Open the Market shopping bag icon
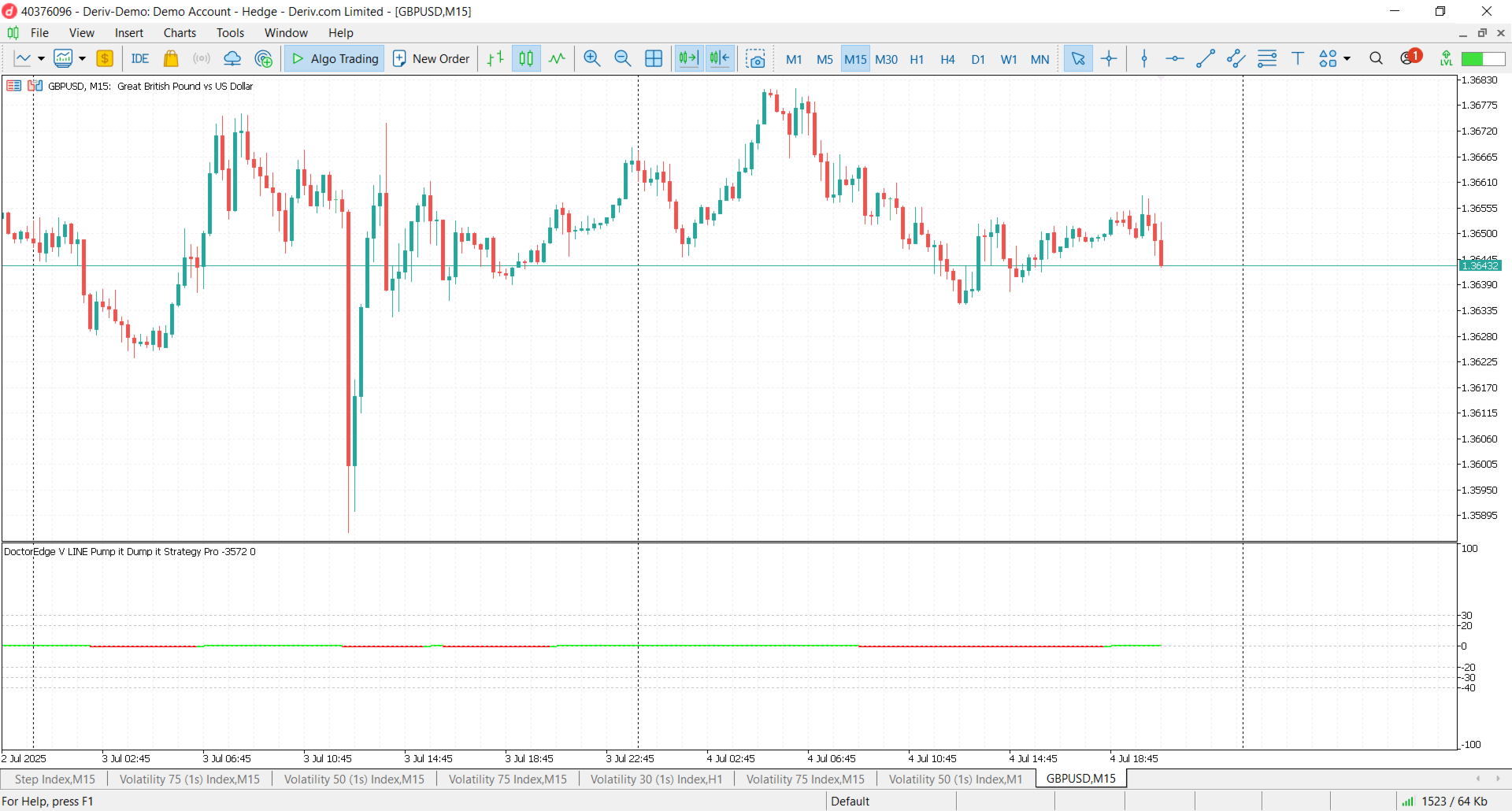 pyautogui.click(x=171, y=58)
